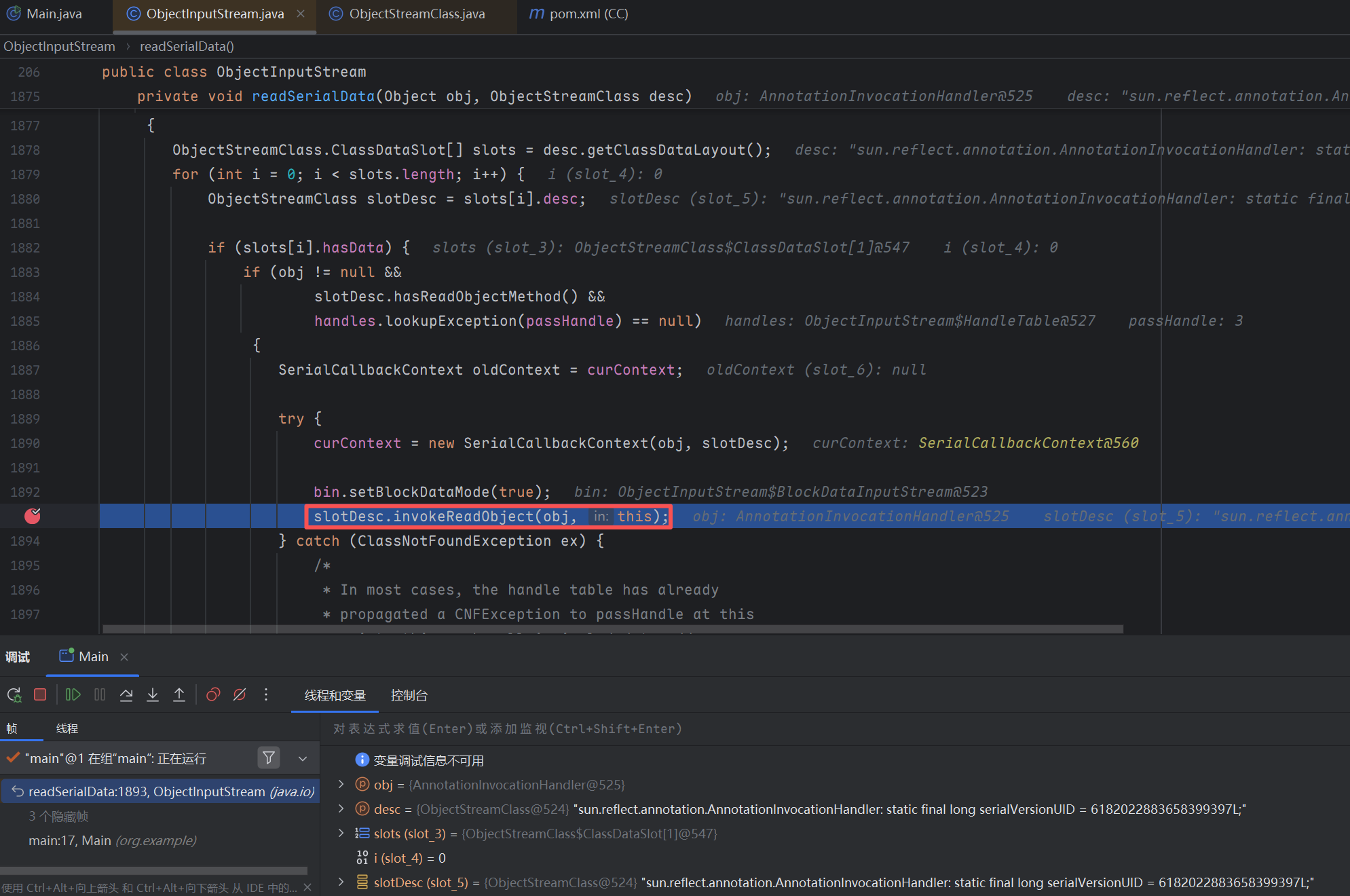Open debugger more actions menu

(266, 694)
